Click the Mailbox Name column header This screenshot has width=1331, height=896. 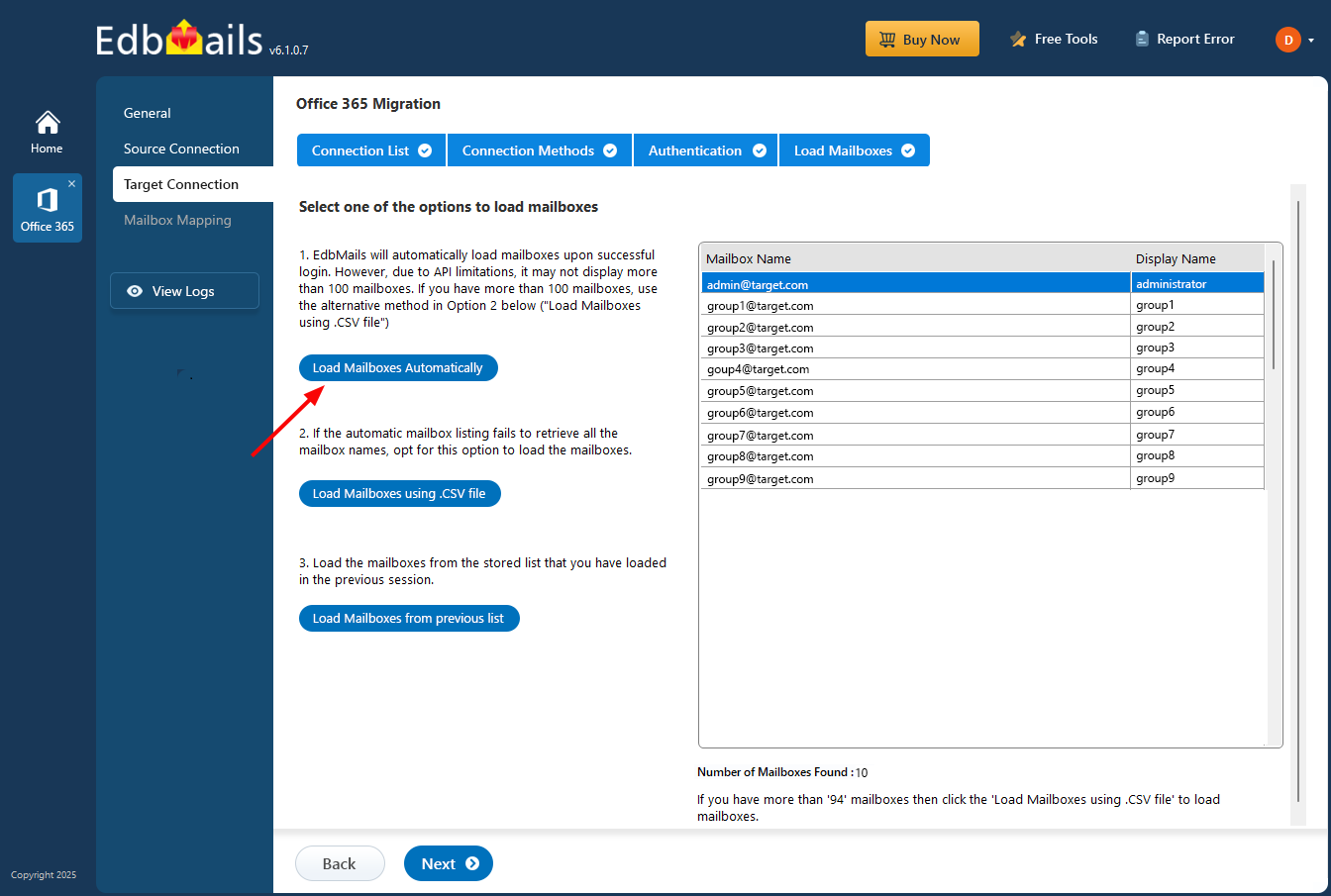916,258
